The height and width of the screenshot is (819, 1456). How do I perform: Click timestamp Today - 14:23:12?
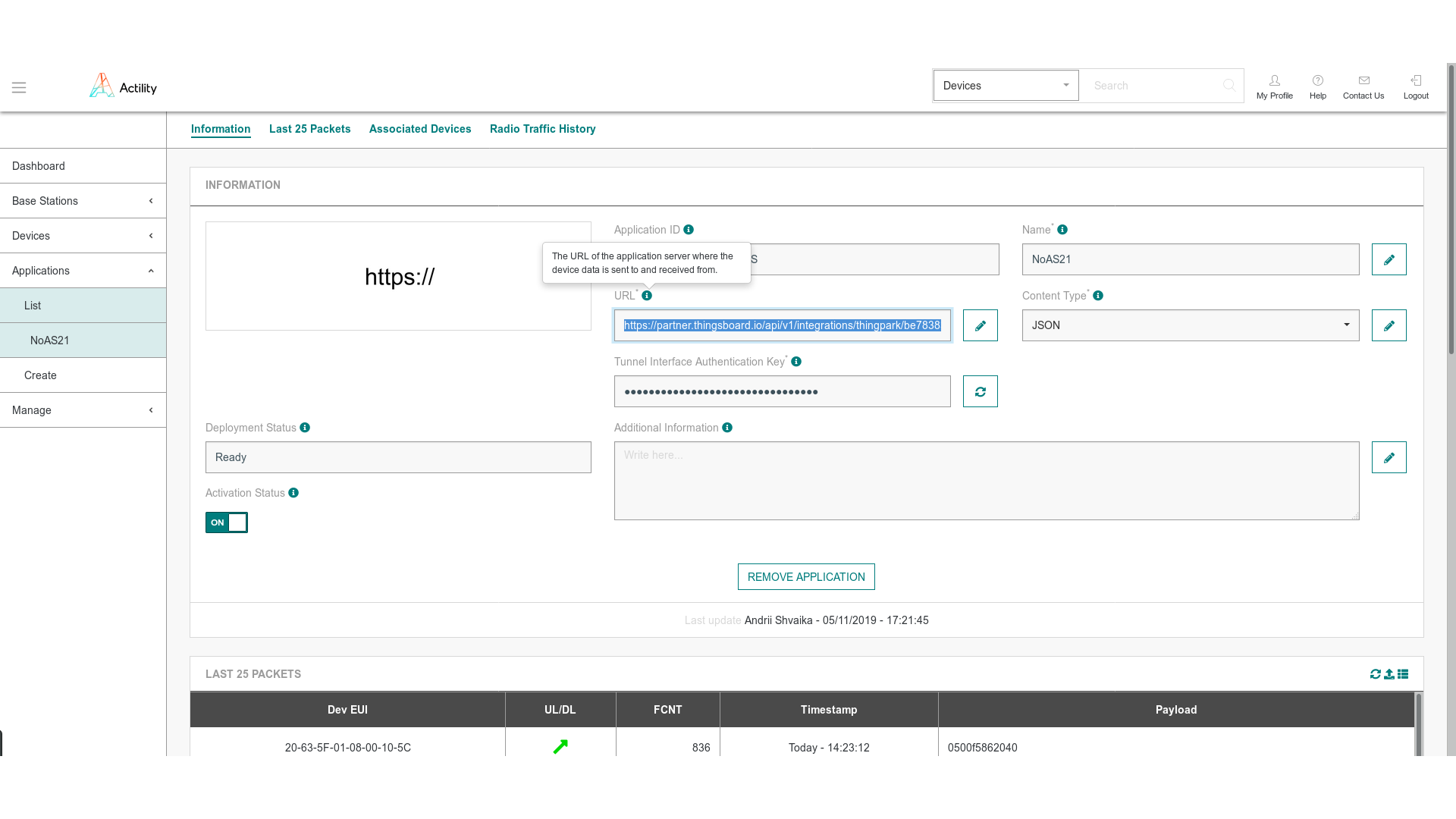[829, 748]
